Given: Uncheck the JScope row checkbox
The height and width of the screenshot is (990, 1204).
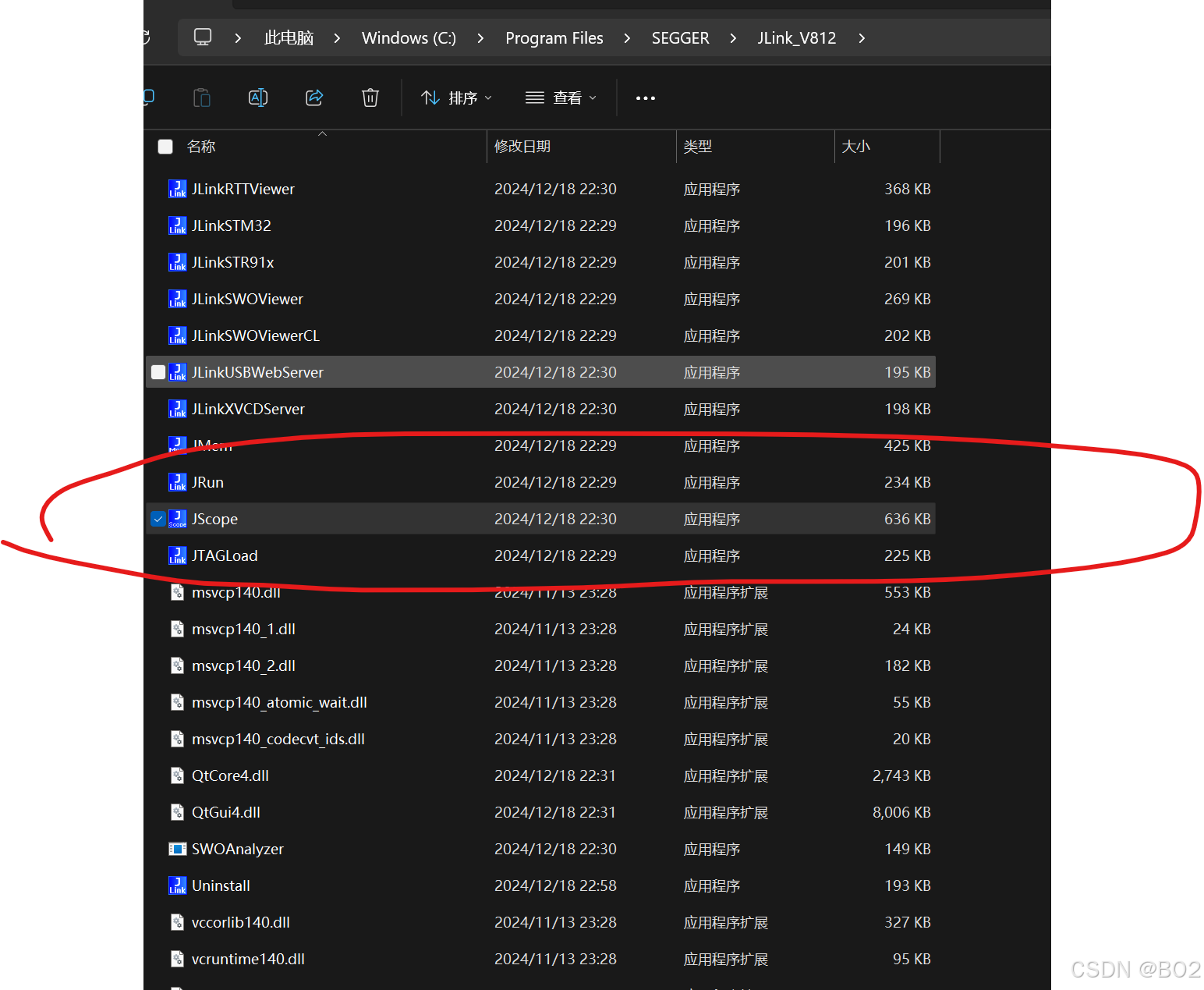Looking at the screenshot, I should click(158, 519).
